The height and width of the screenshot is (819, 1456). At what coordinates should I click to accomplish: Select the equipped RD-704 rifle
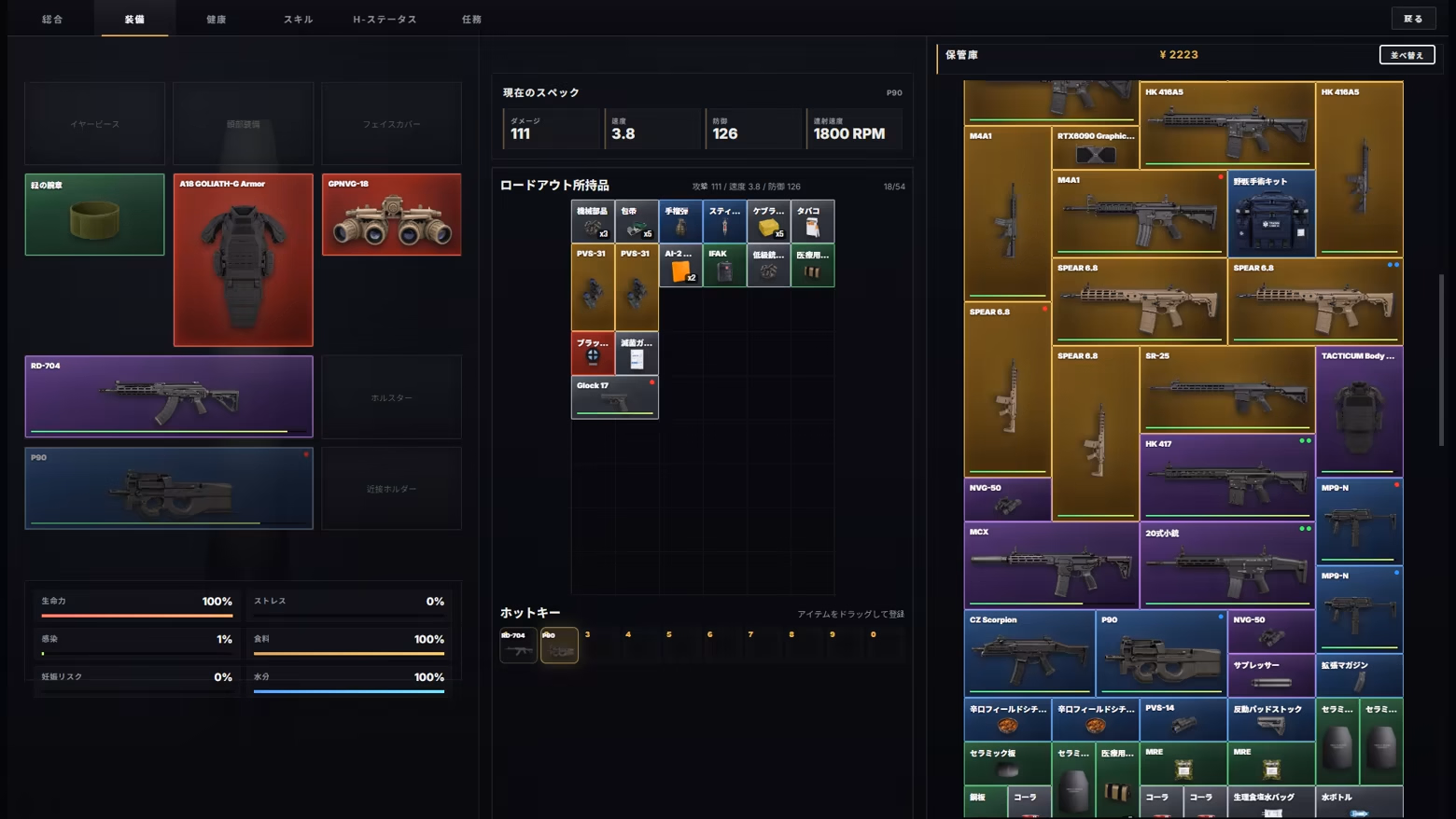(169, 396)
